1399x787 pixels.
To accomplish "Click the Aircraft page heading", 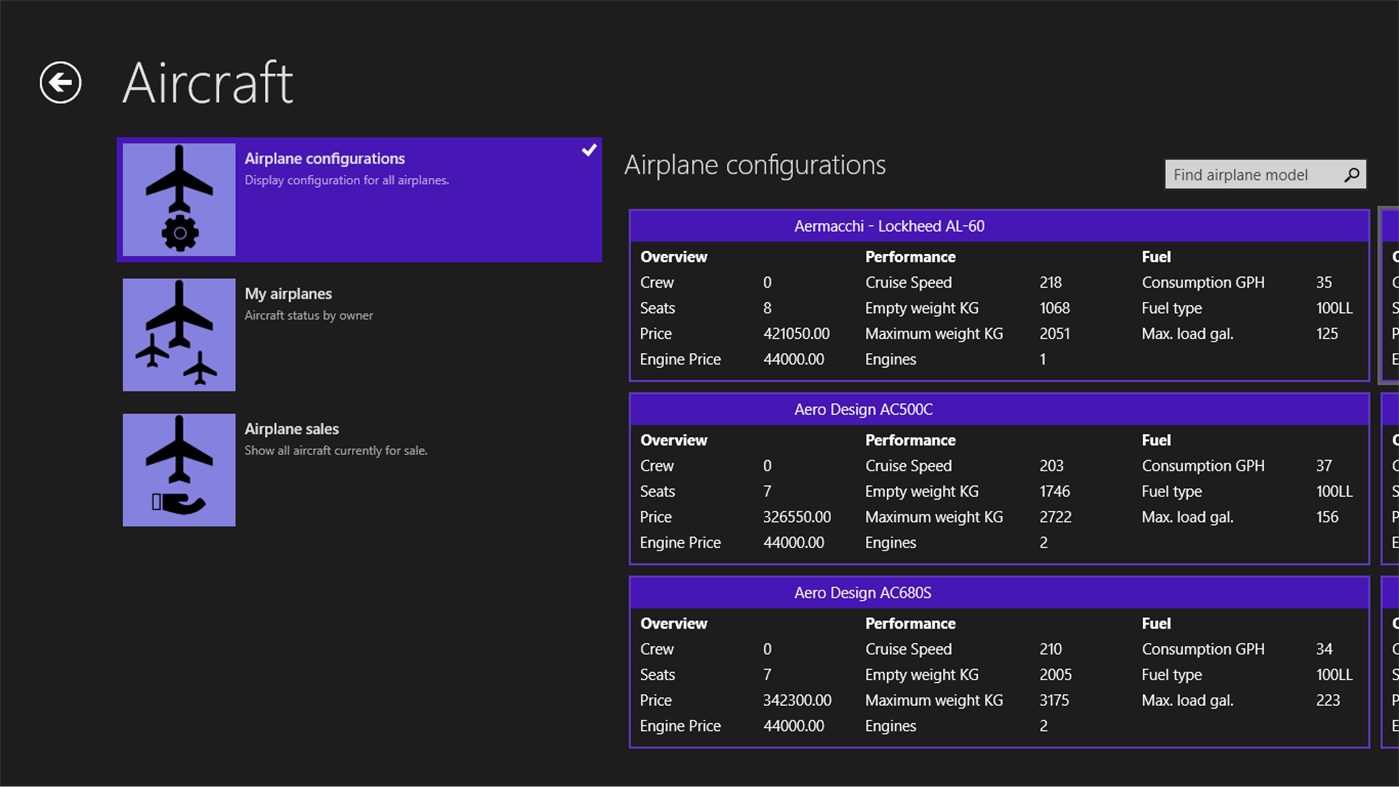I will 207,82.
